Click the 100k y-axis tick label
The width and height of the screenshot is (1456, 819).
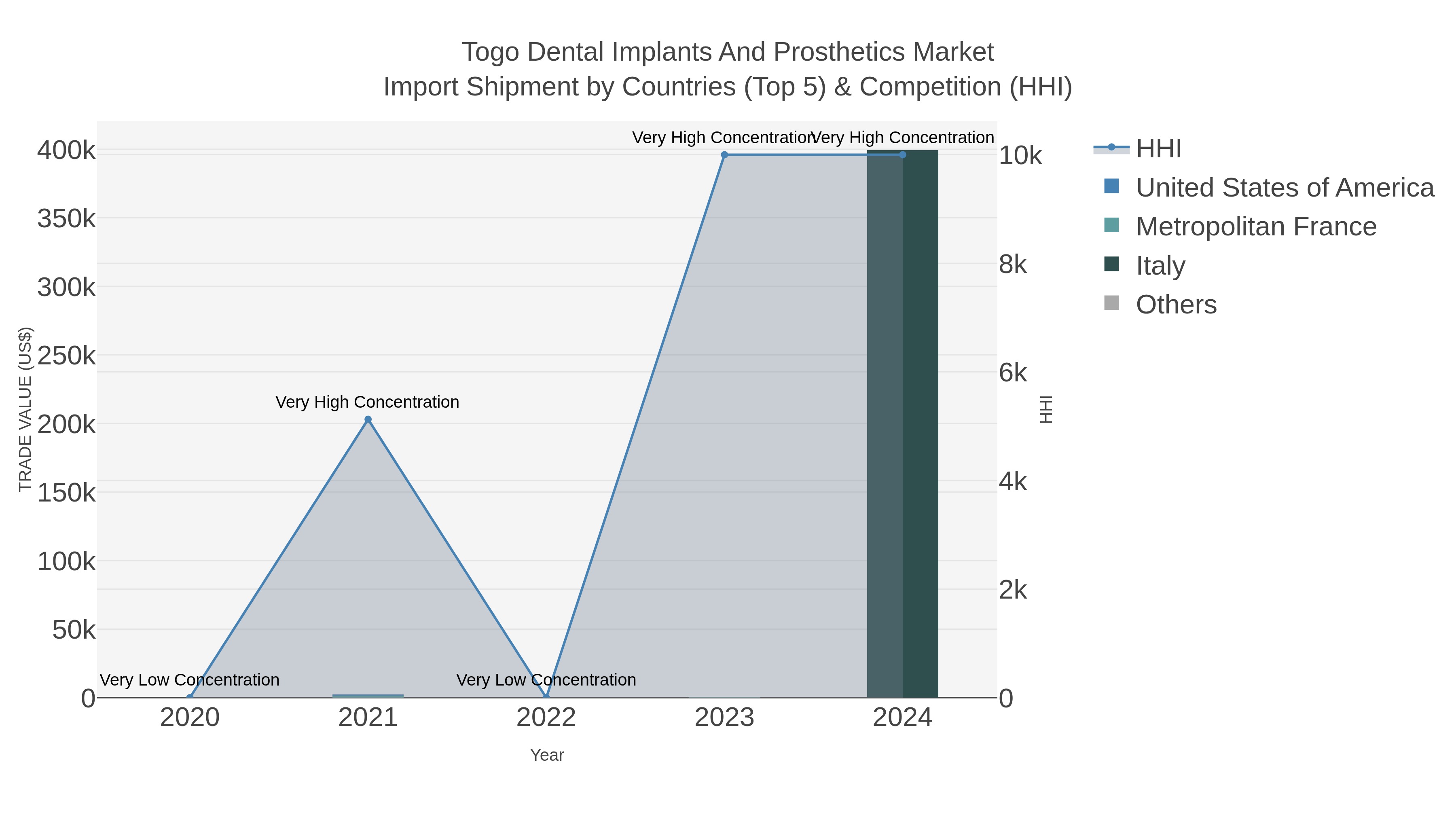(x=66, y=561)
